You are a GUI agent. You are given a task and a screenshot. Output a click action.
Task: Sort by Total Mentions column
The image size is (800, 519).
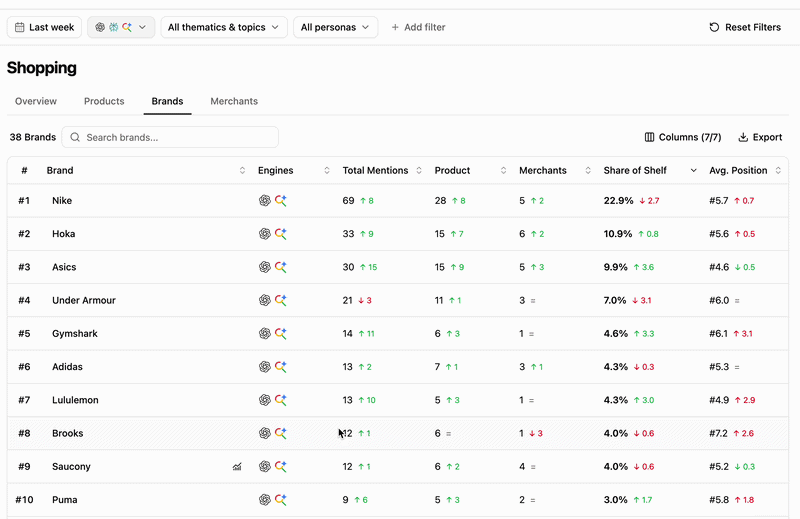tap(382, 170)
